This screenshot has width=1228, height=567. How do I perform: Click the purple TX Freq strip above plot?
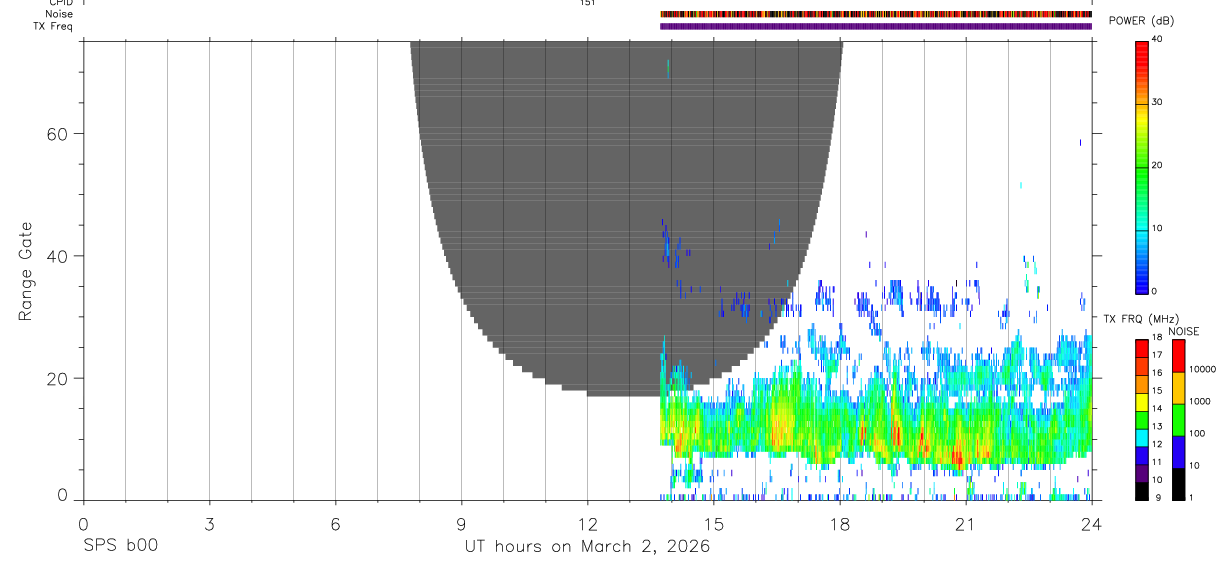pyautogui.click(x=876, y=26)
